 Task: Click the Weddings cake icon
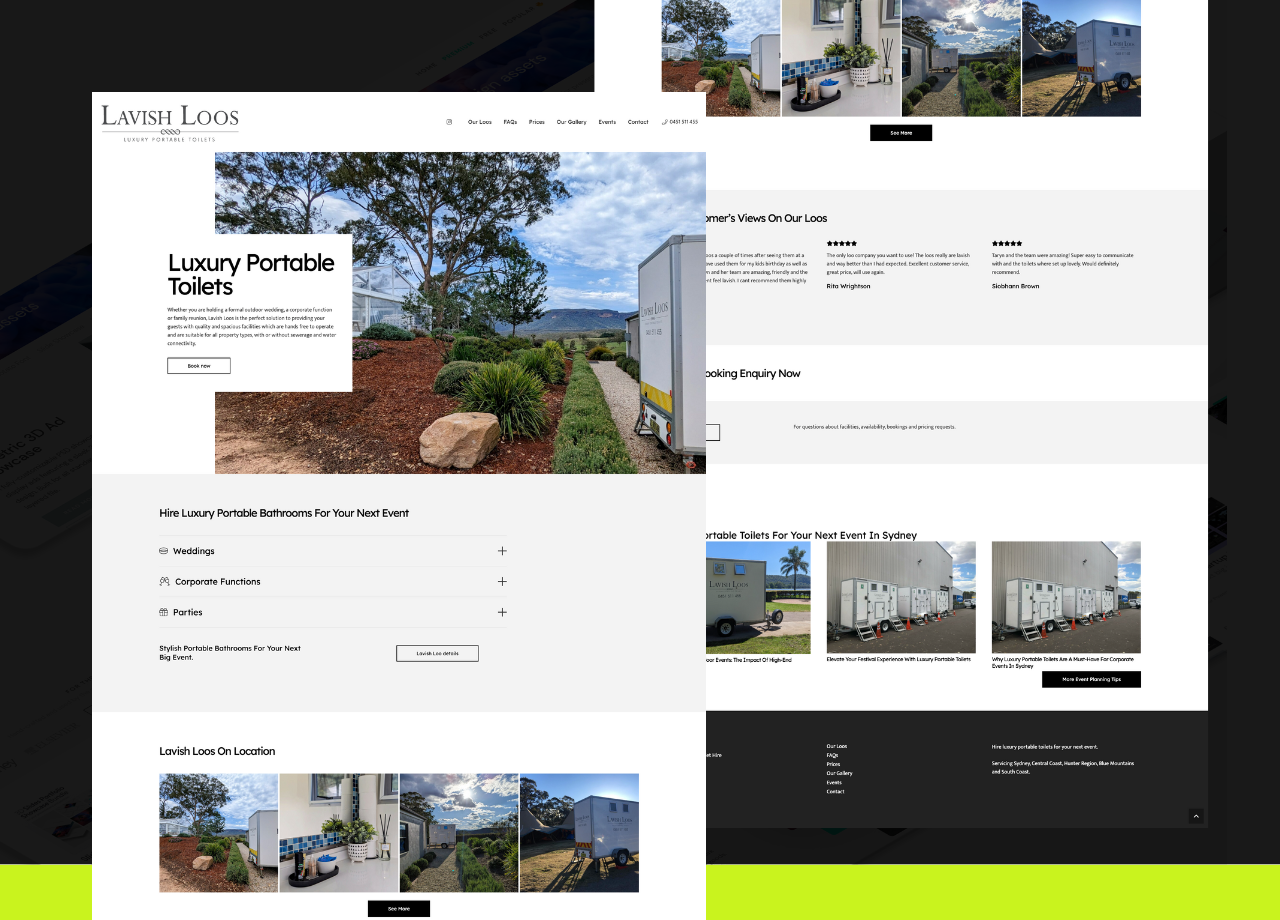click(164, 551)
